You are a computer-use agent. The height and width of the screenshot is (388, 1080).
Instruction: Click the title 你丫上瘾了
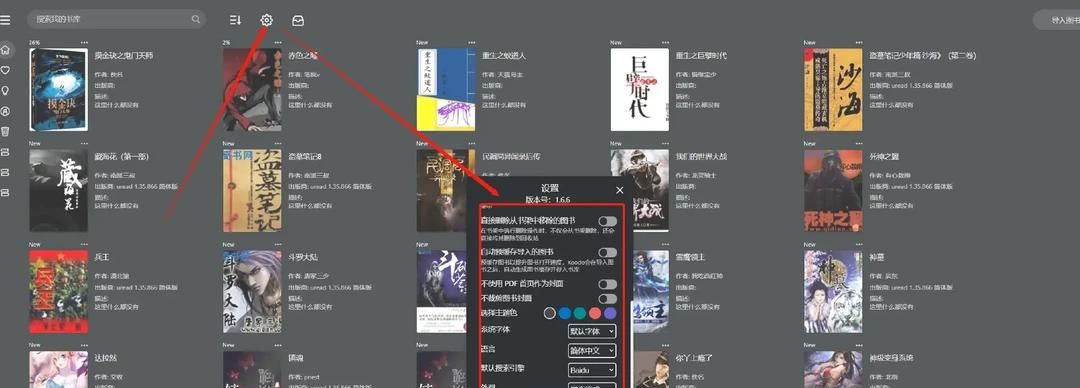(x=694, y=358)
